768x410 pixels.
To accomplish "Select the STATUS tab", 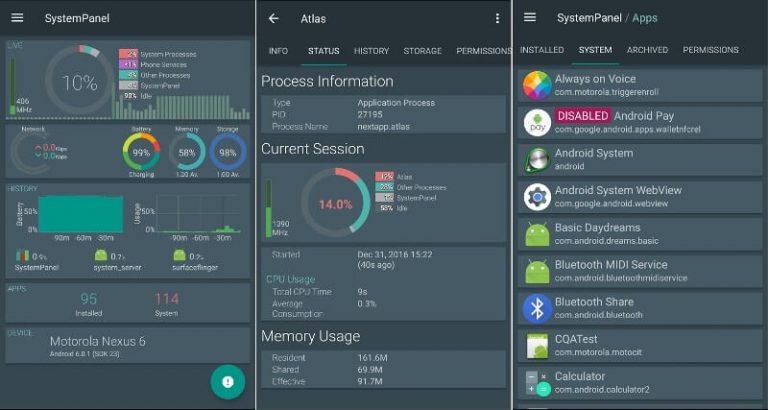I will tap(323, 51).
